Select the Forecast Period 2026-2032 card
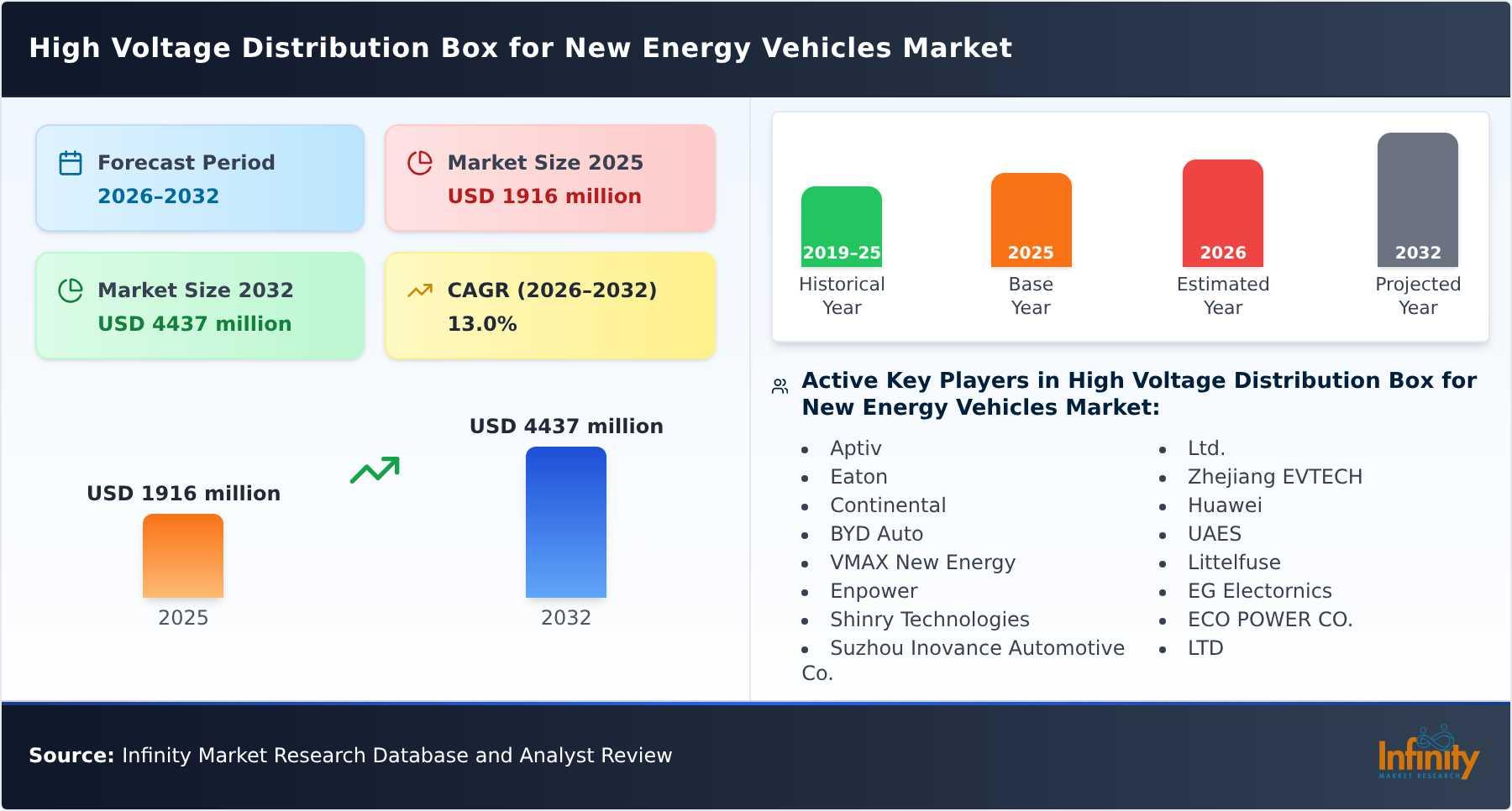The image size is (1512, 811). (x=200, y=178)
